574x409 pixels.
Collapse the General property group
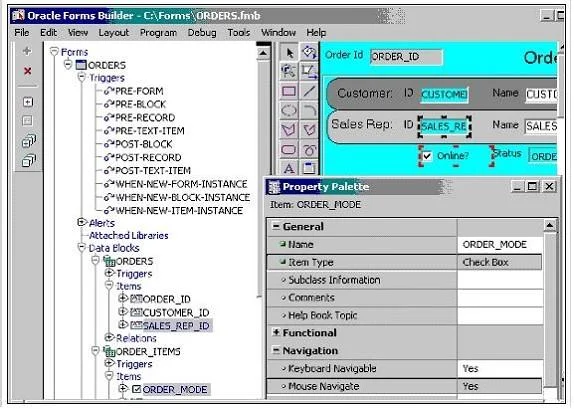276,226
